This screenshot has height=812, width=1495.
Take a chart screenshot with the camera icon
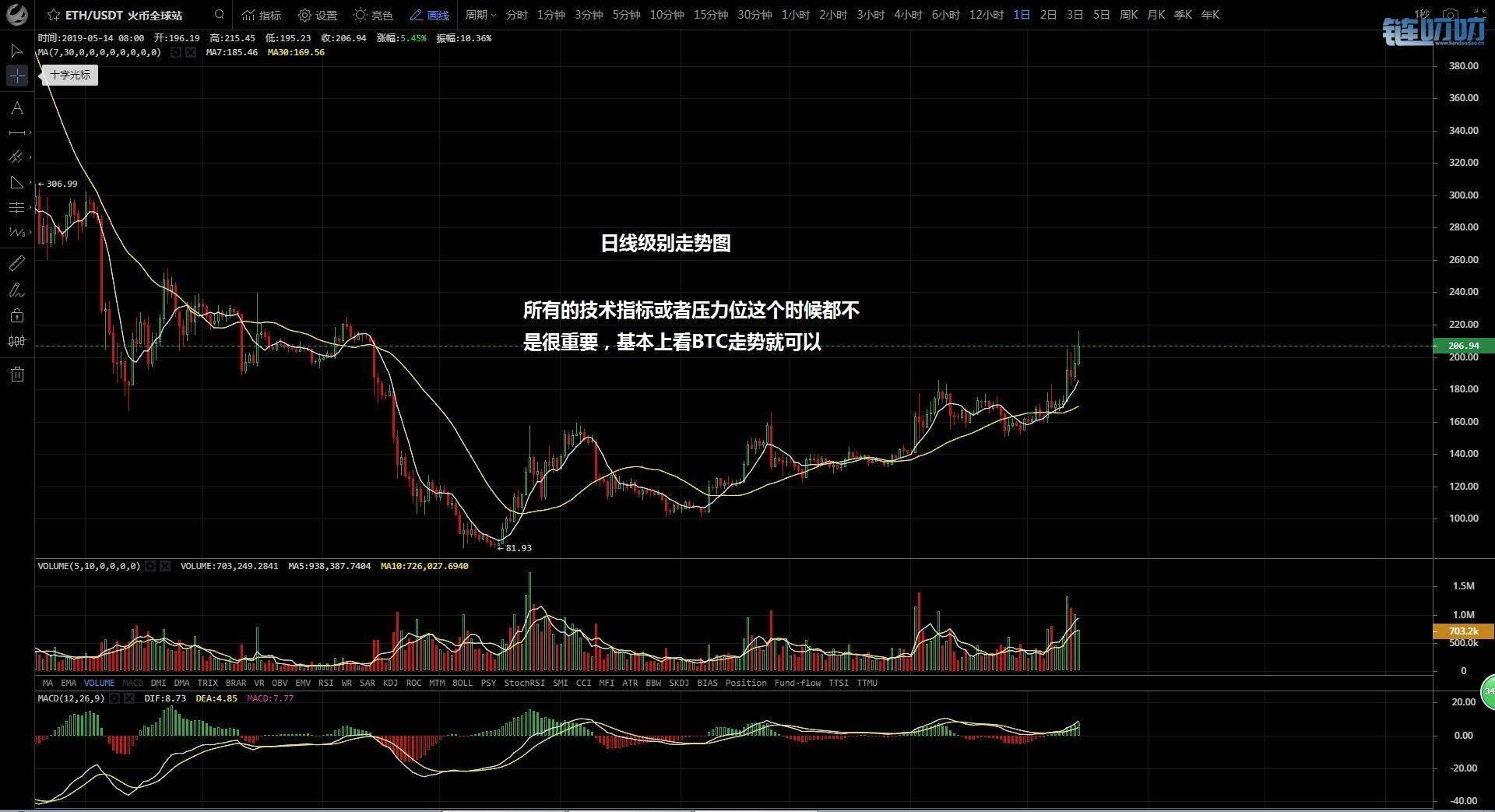(x=1450, y=15)
